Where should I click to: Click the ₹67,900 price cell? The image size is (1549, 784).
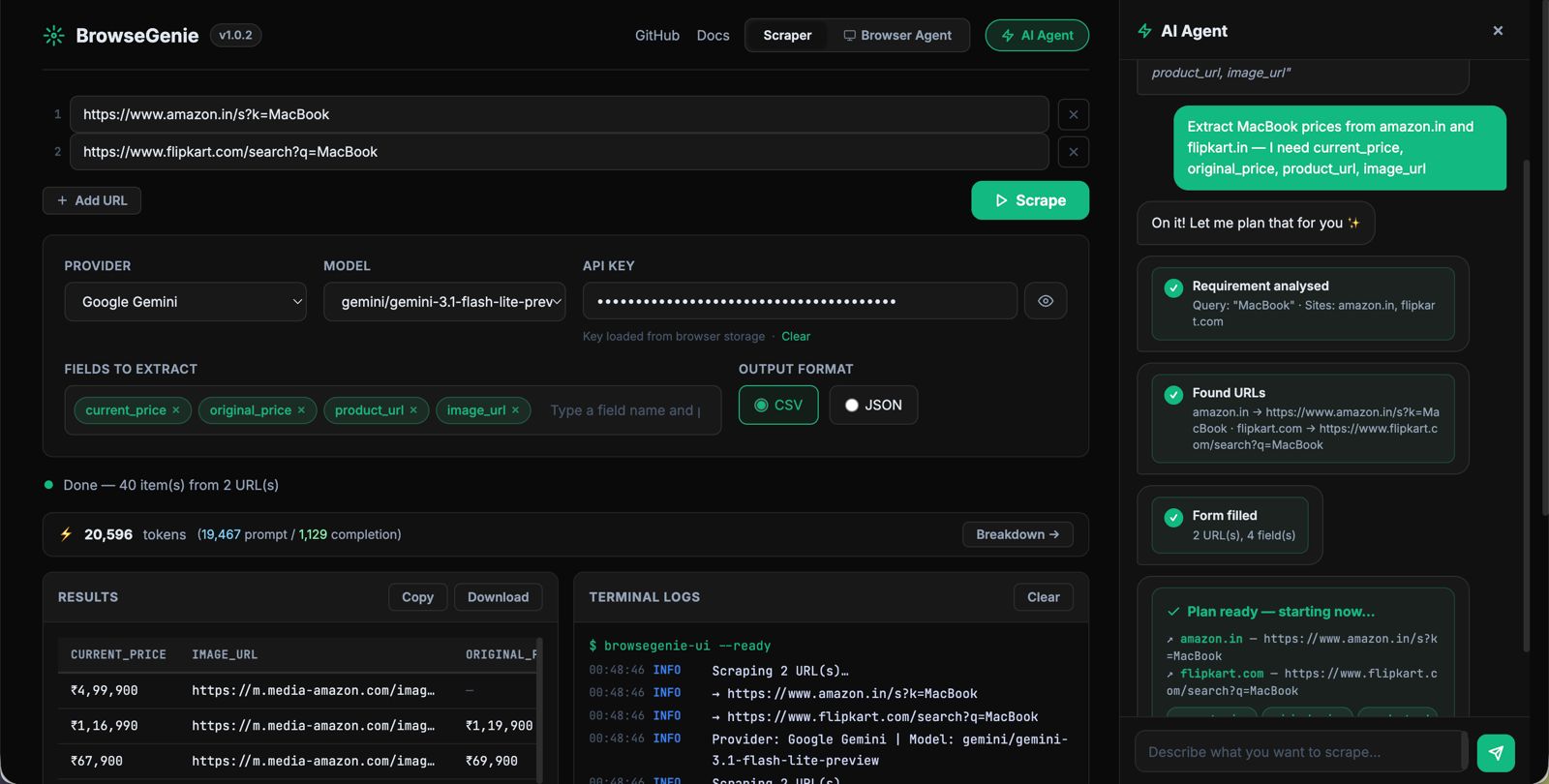click(97, 762)
